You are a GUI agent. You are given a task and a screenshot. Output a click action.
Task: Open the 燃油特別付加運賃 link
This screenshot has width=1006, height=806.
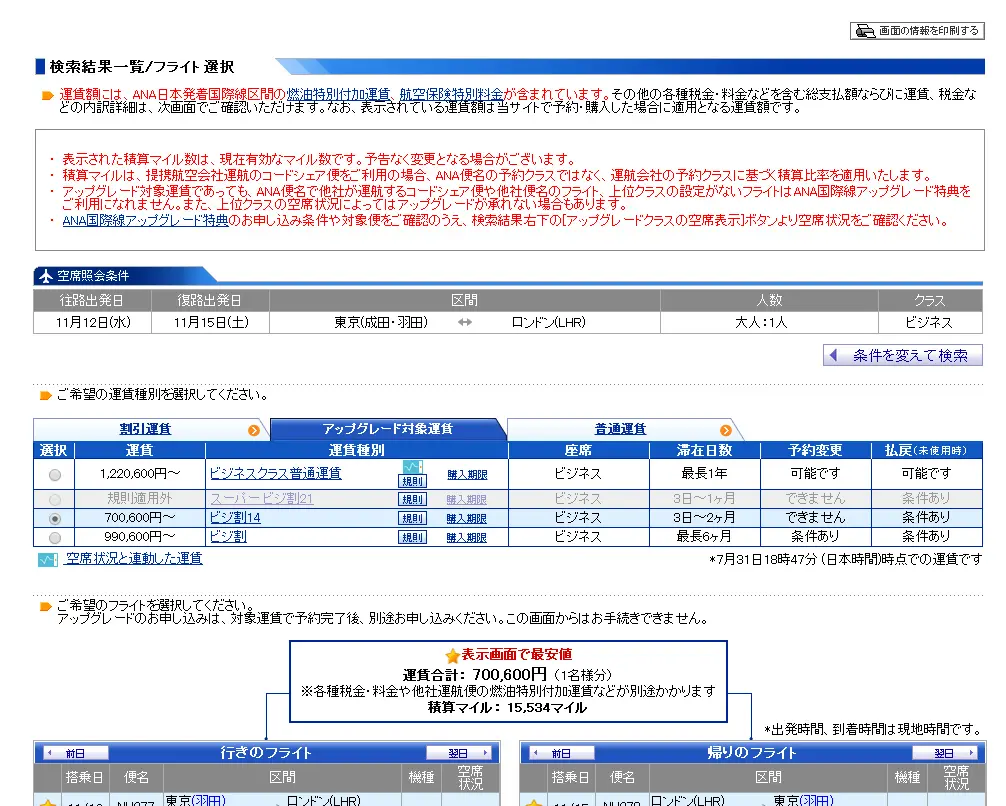pos(340,94)
